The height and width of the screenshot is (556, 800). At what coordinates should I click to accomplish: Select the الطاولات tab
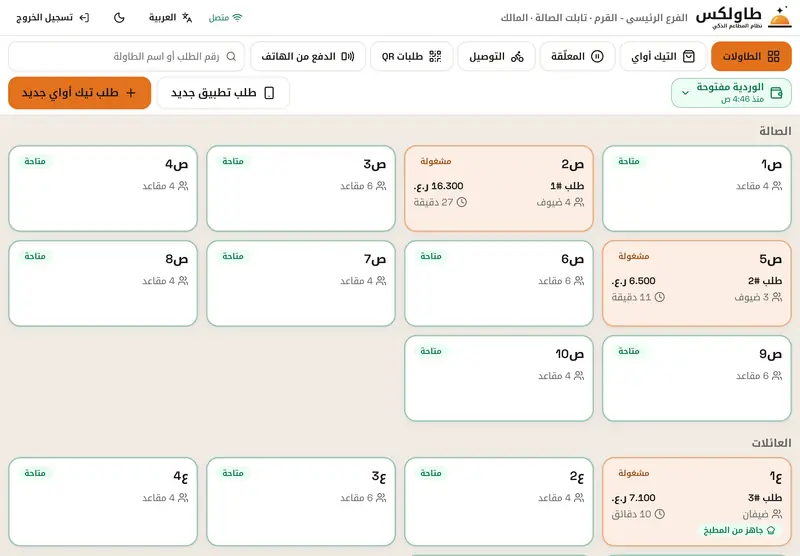point(751,56)
